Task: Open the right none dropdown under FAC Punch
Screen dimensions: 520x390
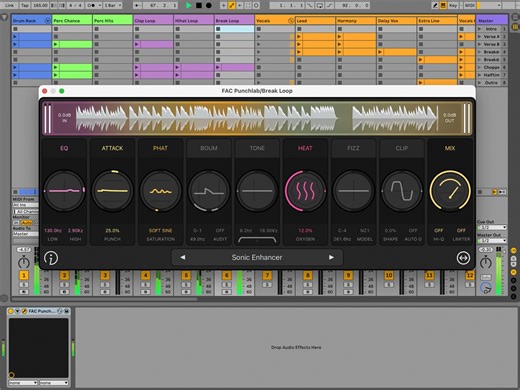Action: [54, 383]
